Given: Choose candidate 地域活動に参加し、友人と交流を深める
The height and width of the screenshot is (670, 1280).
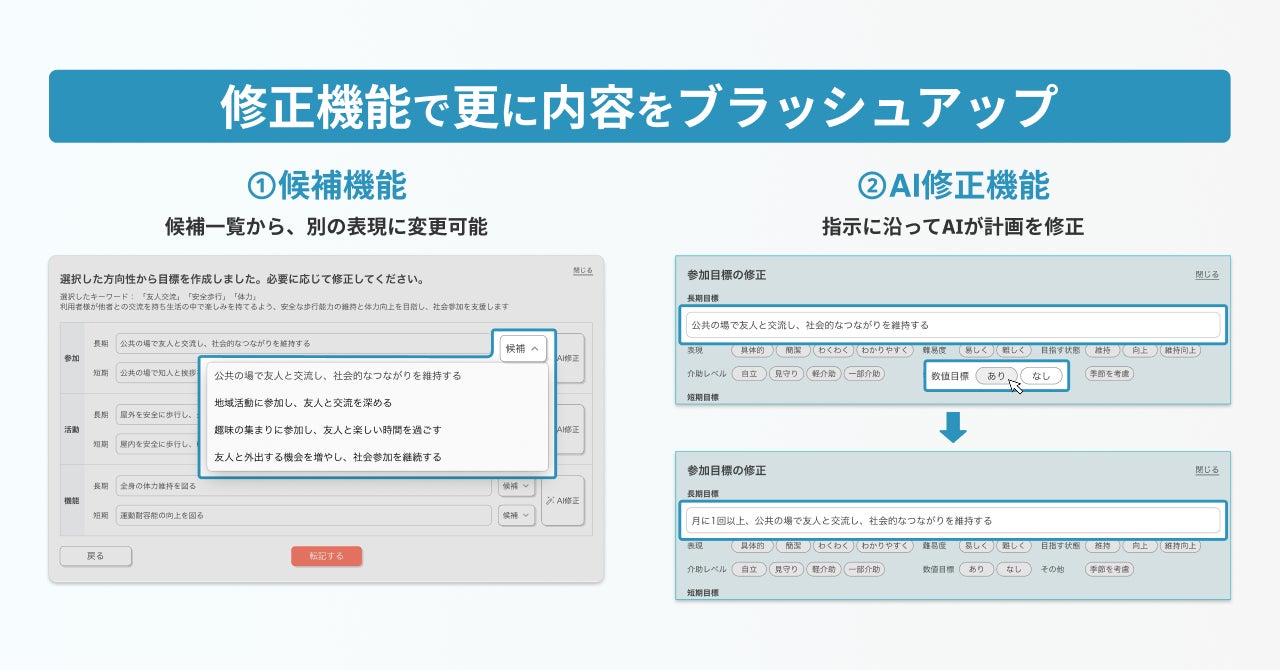Looking at the screenshot, I should point(377,403).
